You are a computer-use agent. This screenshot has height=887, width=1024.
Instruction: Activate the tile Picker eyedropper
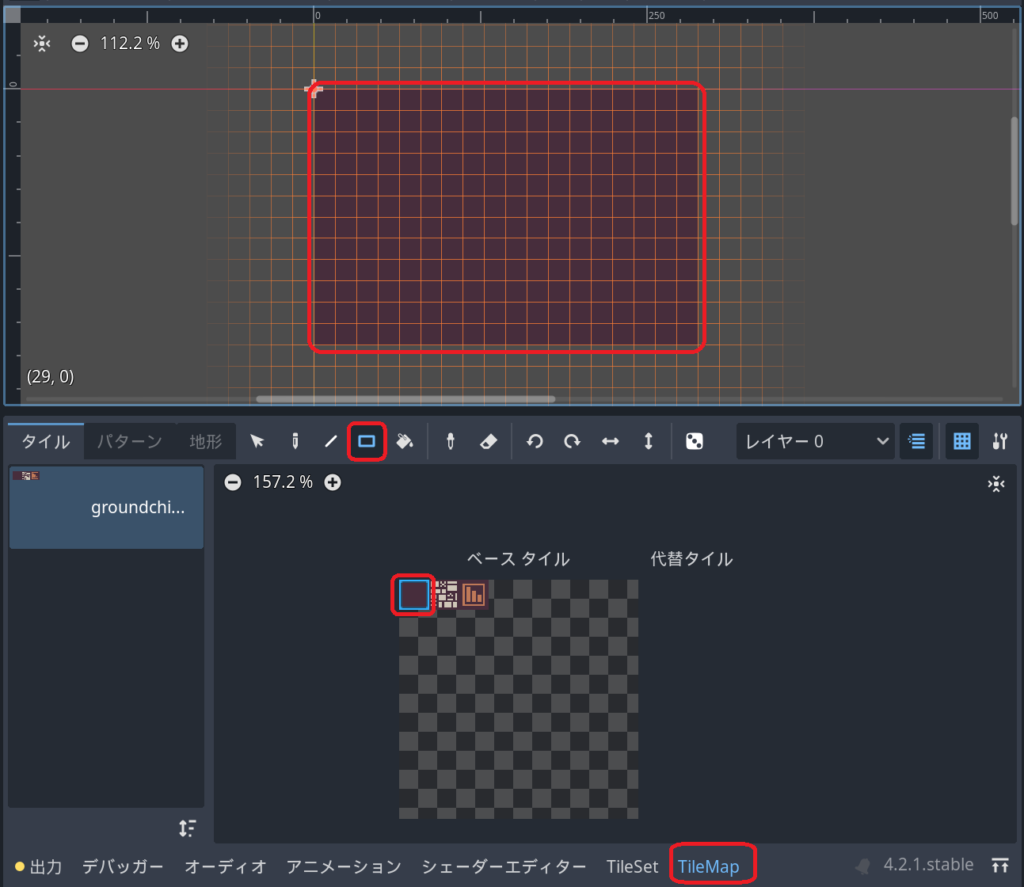451,441
